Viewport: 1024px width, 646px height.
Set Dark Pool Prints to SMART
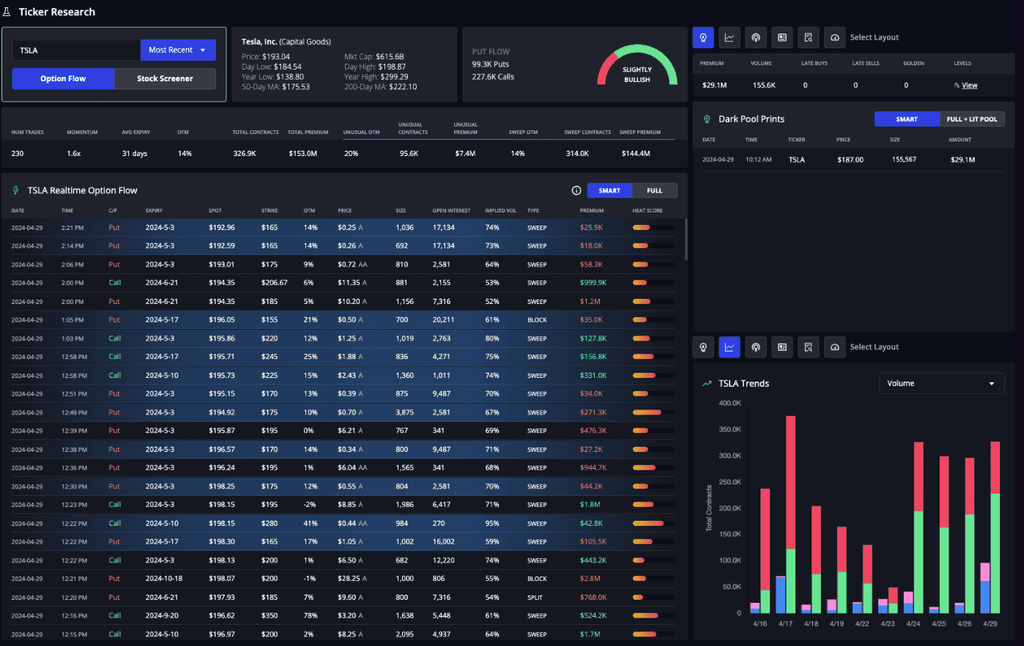pyautogui.click(x=906, y=120)
